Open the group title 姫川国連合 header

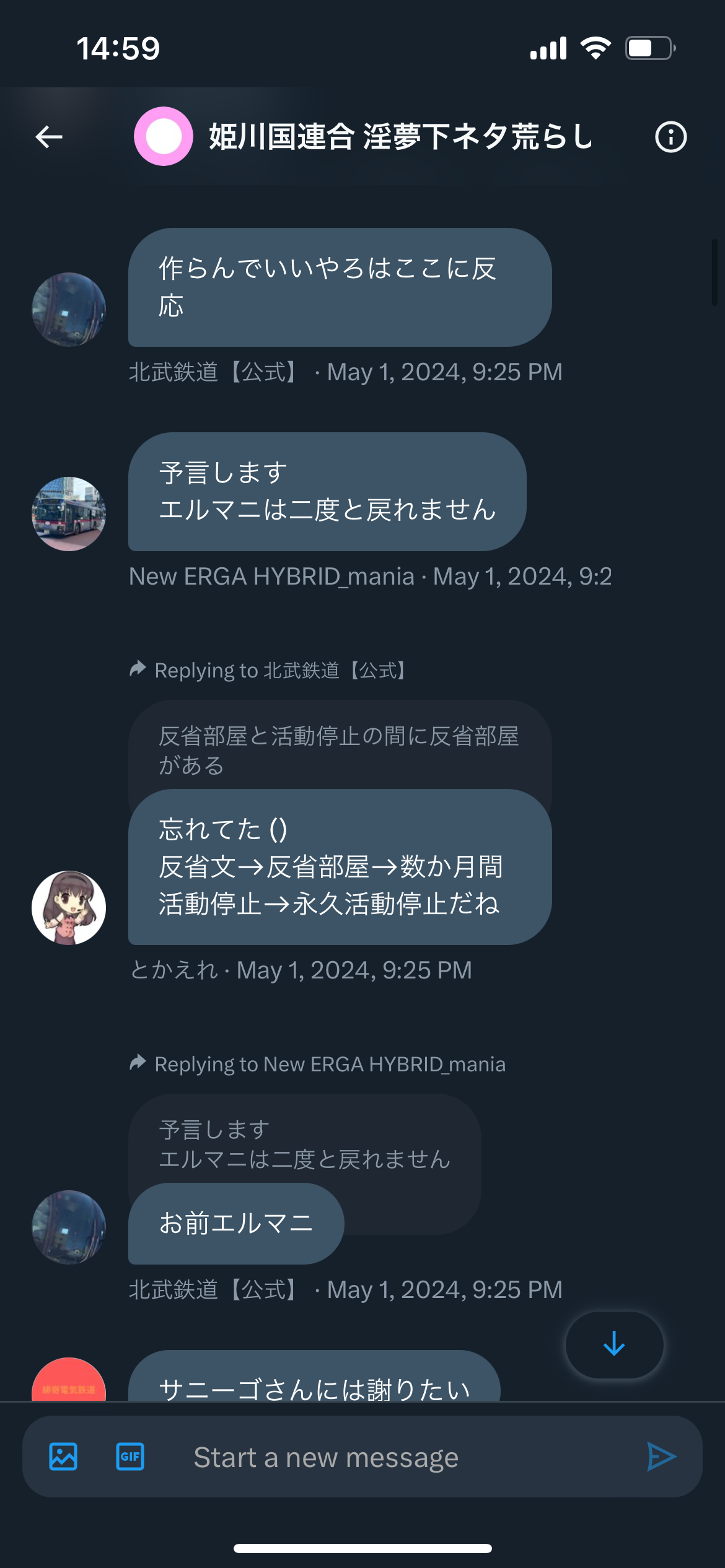[401, 137]
